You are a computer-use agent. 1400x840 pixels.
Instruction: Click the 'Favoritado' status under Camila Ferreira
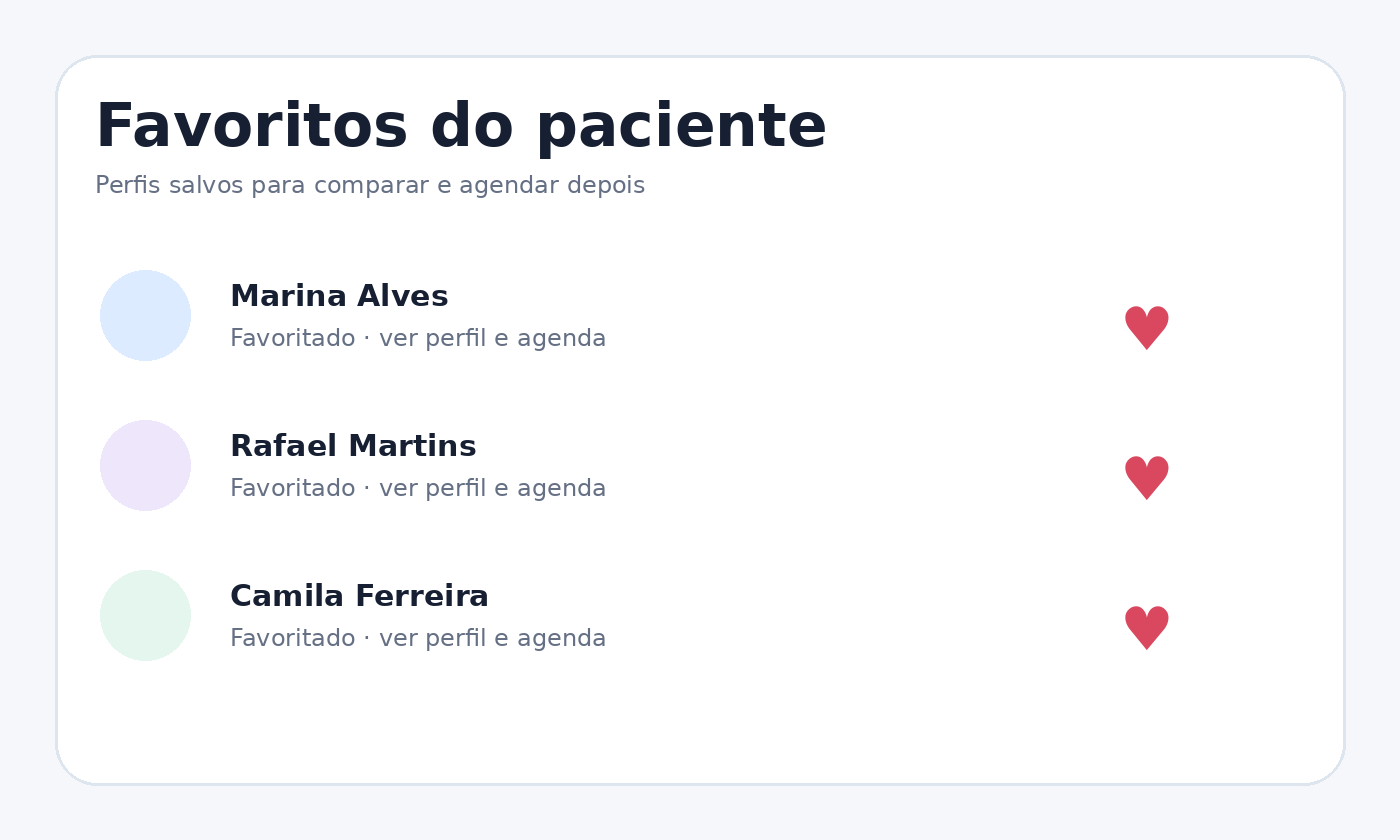tap(292, 638)
